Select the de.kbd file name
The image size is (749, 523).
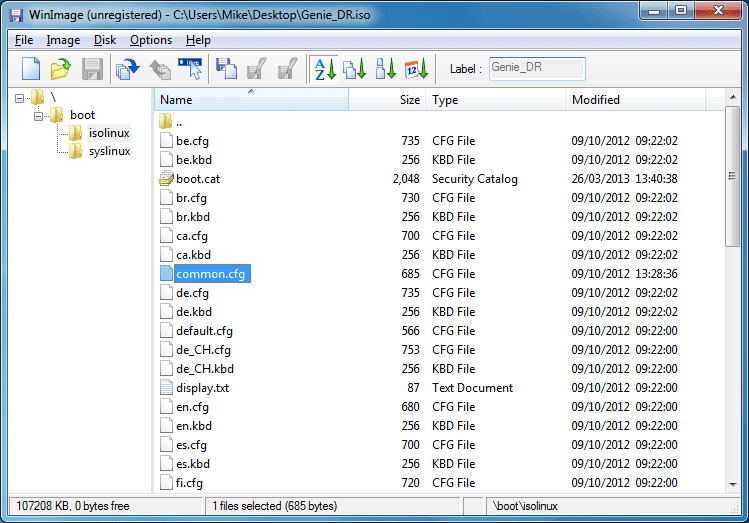coord(194,311)
